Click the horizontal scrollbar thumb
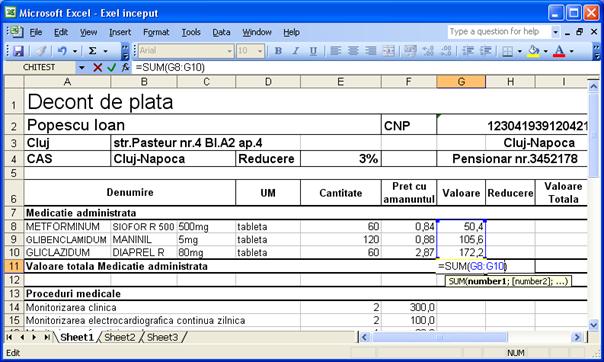The image size is (604, 362). point(440,338)
